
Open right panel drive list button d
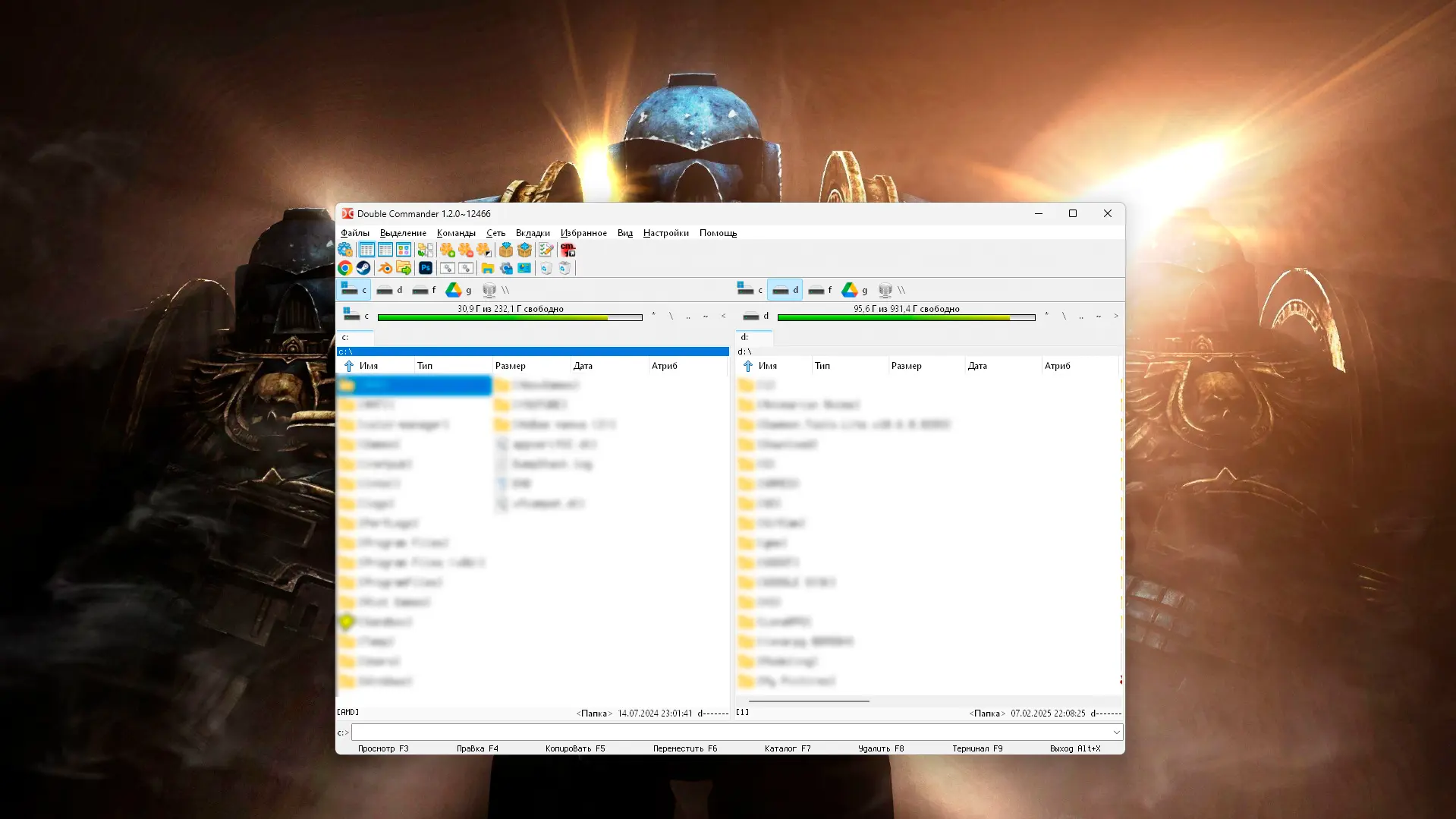(x=756, y=316)
